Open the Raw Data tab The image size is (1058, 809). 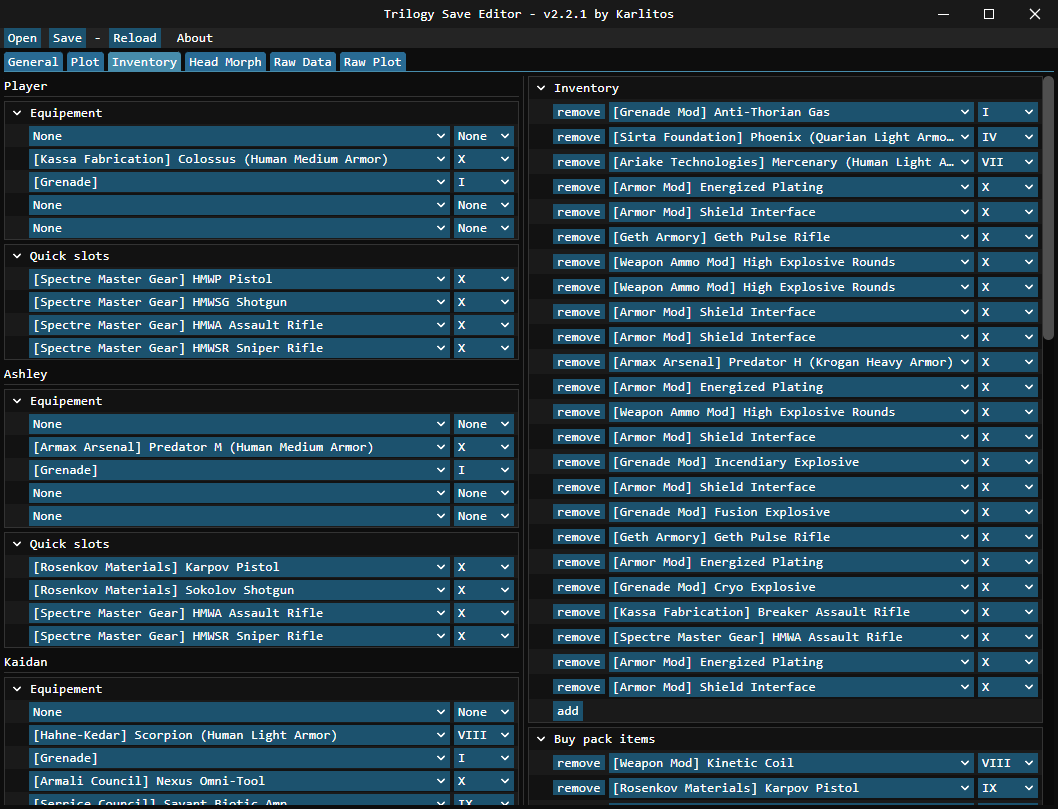302,62
